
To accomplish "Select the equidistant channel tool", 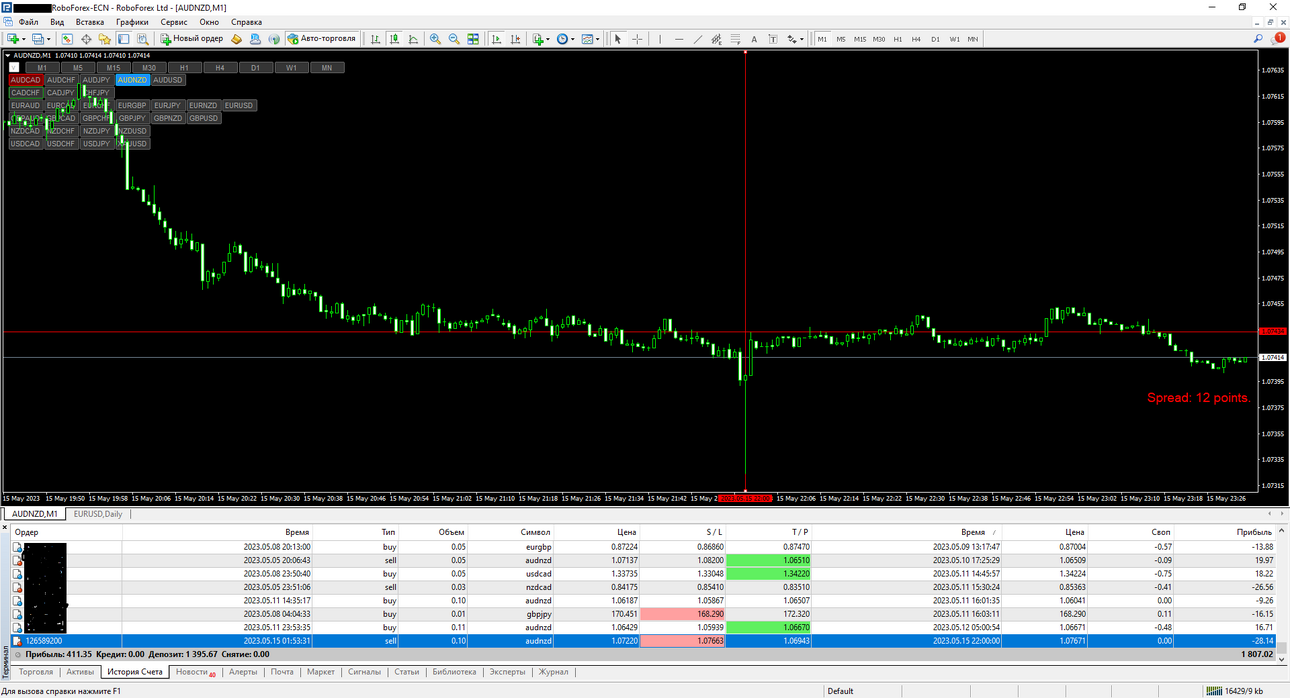I will tap(716, 39).
